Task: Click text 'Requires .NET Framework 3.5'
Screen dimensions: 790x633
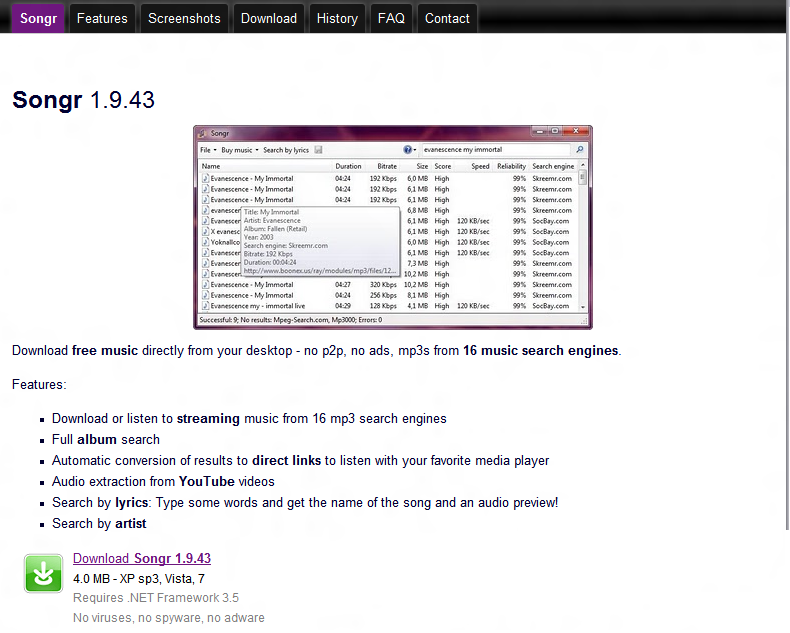Action: coord(156,598)
